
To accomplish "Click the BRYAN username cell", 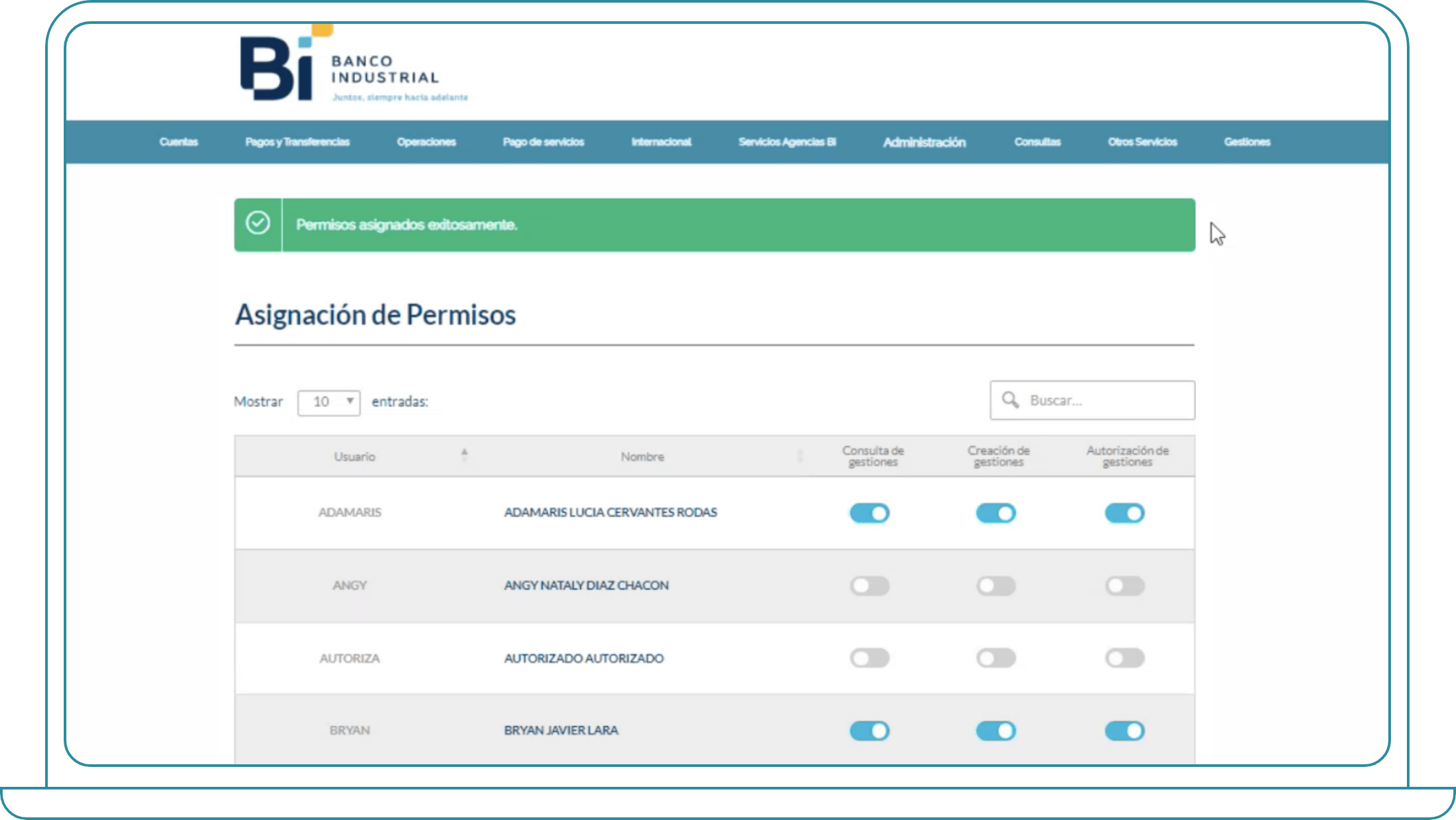I will pyautogui.click(x=350, y=730).
